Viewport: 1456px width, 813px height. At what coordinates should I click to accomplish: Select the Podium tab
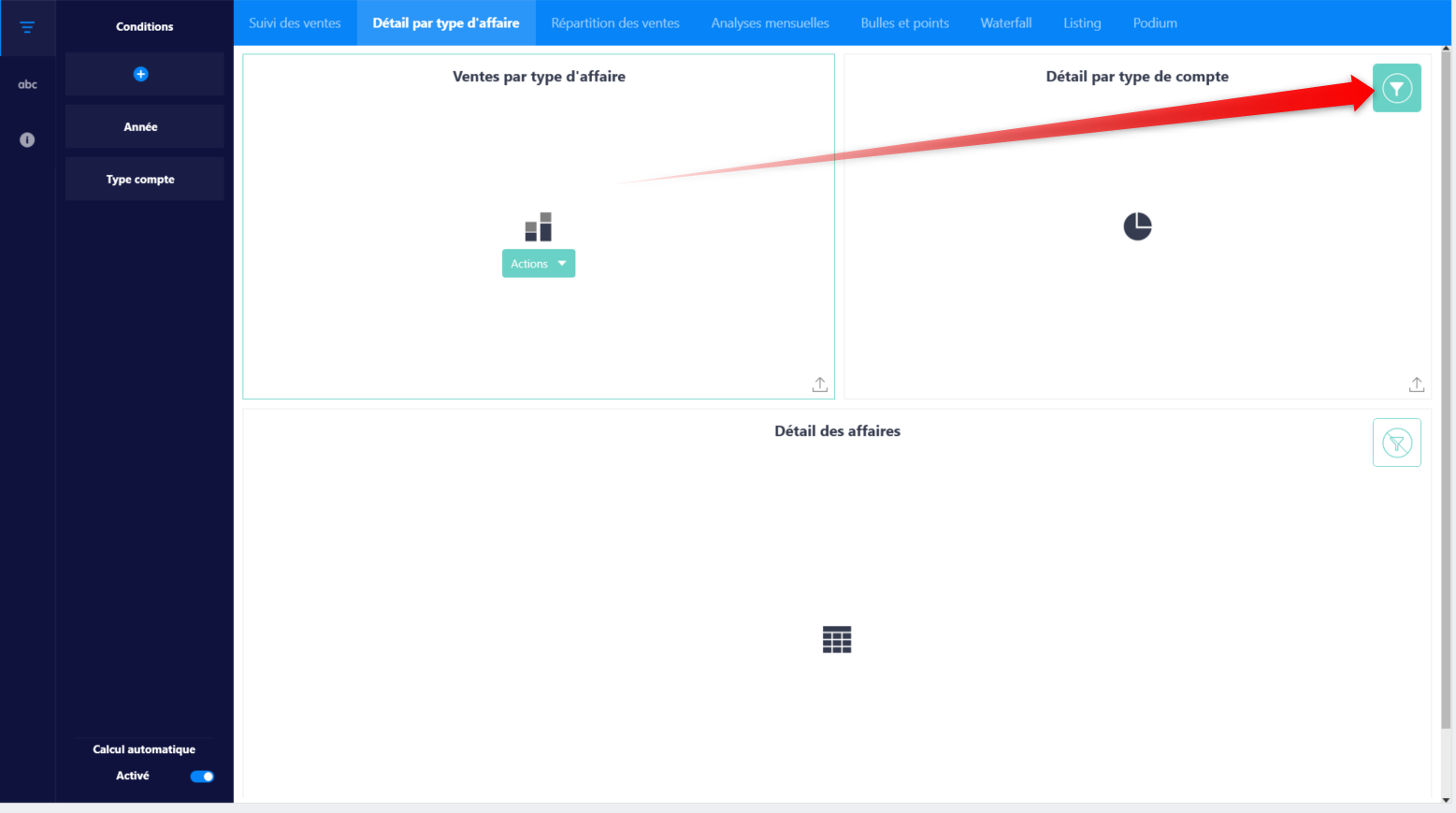[x=1155, y=23]
